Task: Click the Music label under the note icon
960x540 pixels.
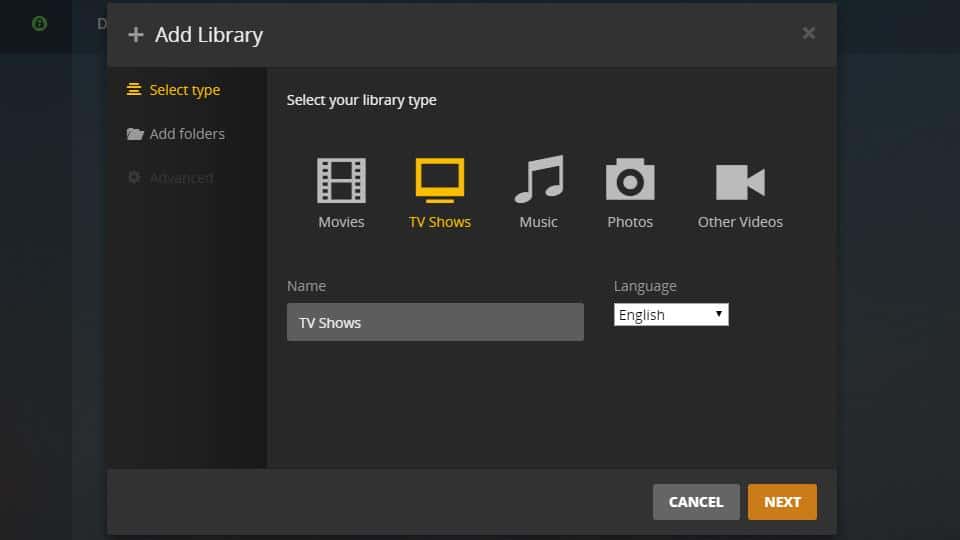Action: (538, 222)
